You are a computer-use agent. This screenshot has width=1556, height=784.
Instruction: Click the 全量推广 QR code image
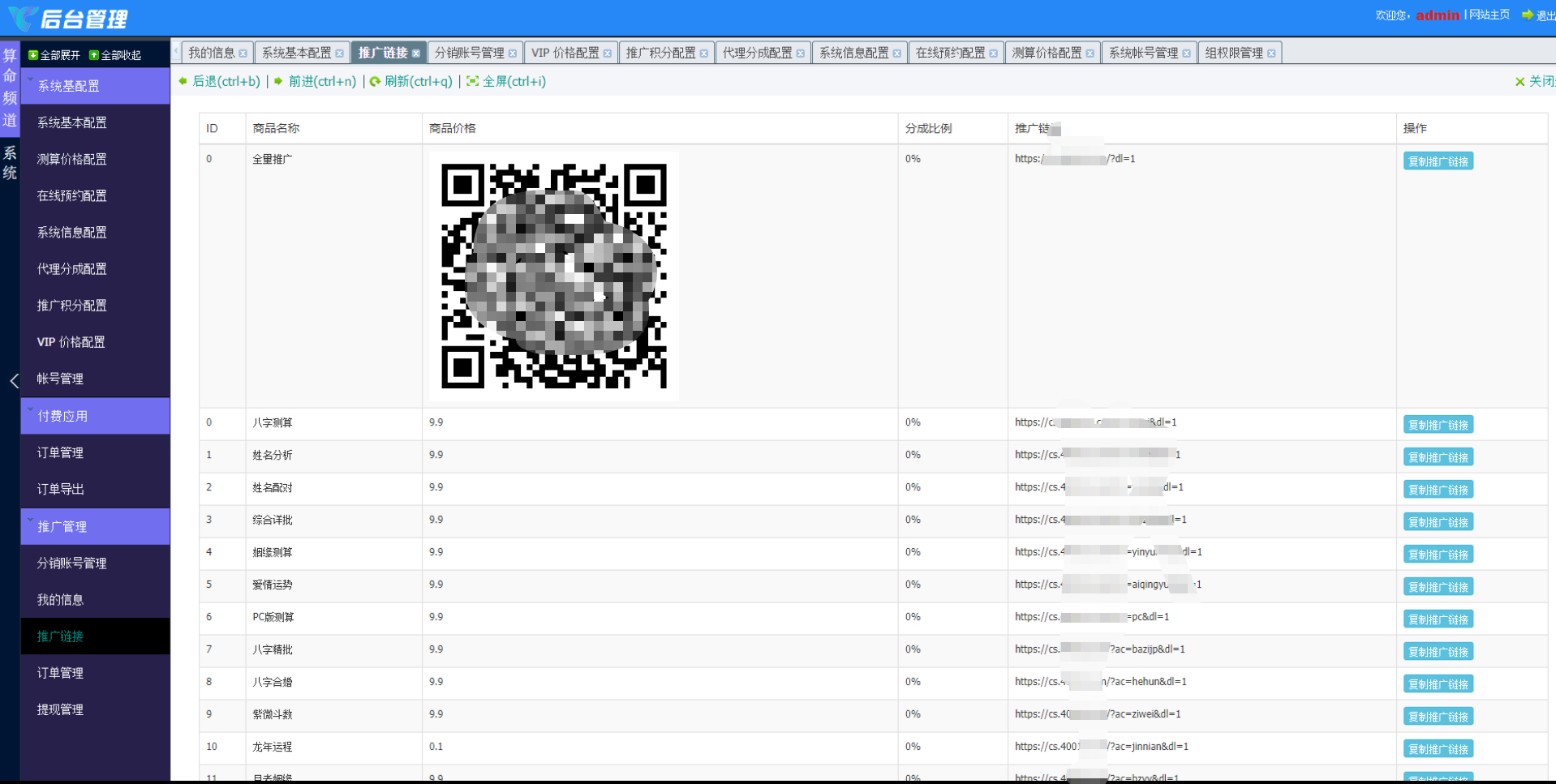pyautogui.click(x=554, y=276)
